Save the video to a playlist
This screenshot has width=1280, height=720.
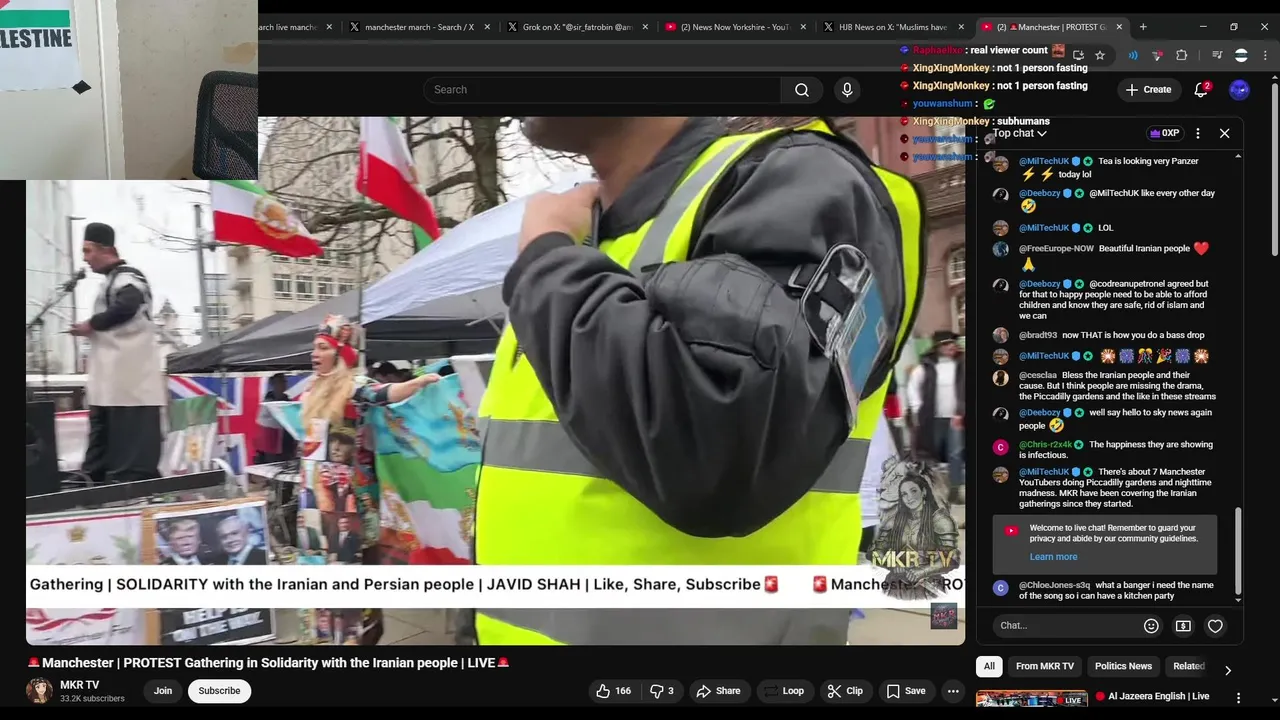pos(905,691)
